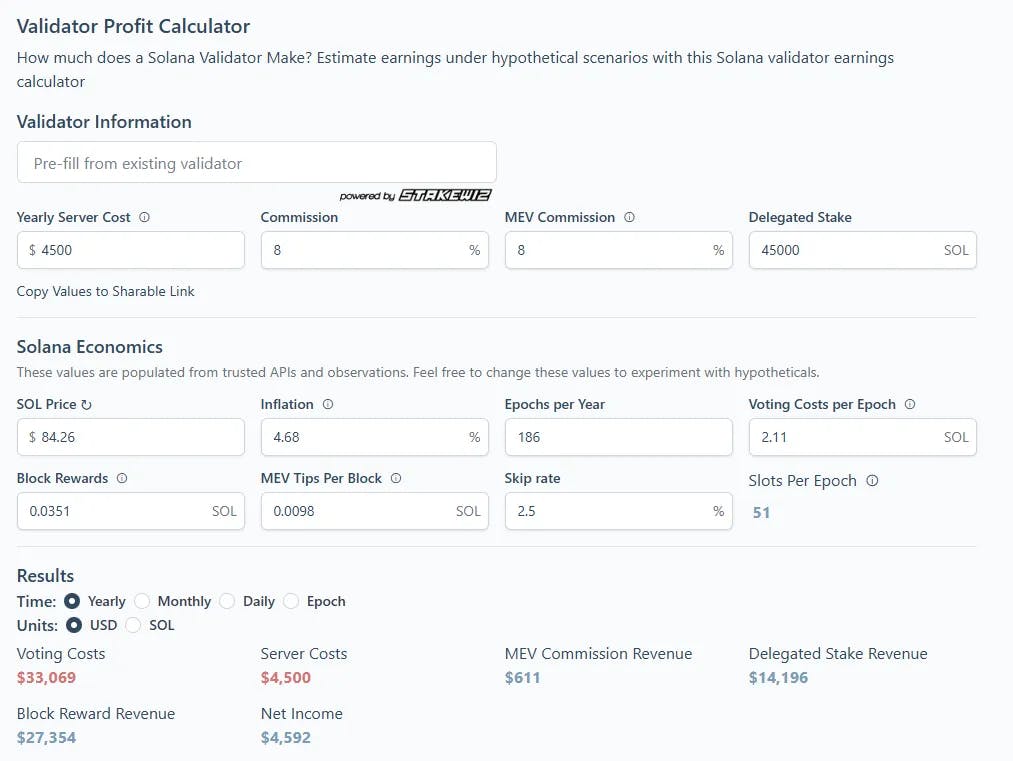Visit the Stakewiz site via powered-by logo
The image size is (1013, 761).
coord(442,195)
